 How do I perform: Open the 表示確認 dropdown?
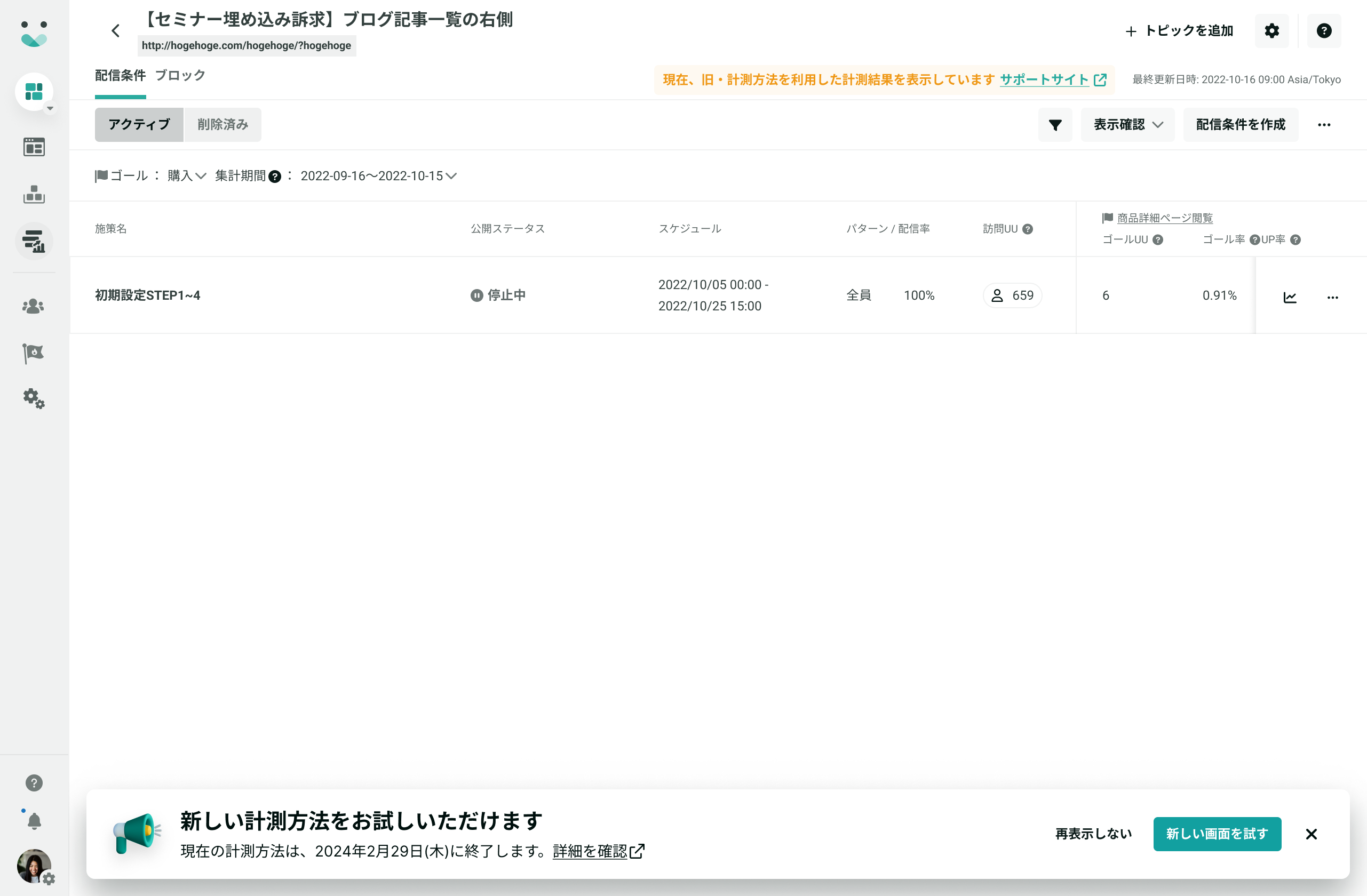click(1127, 125)
